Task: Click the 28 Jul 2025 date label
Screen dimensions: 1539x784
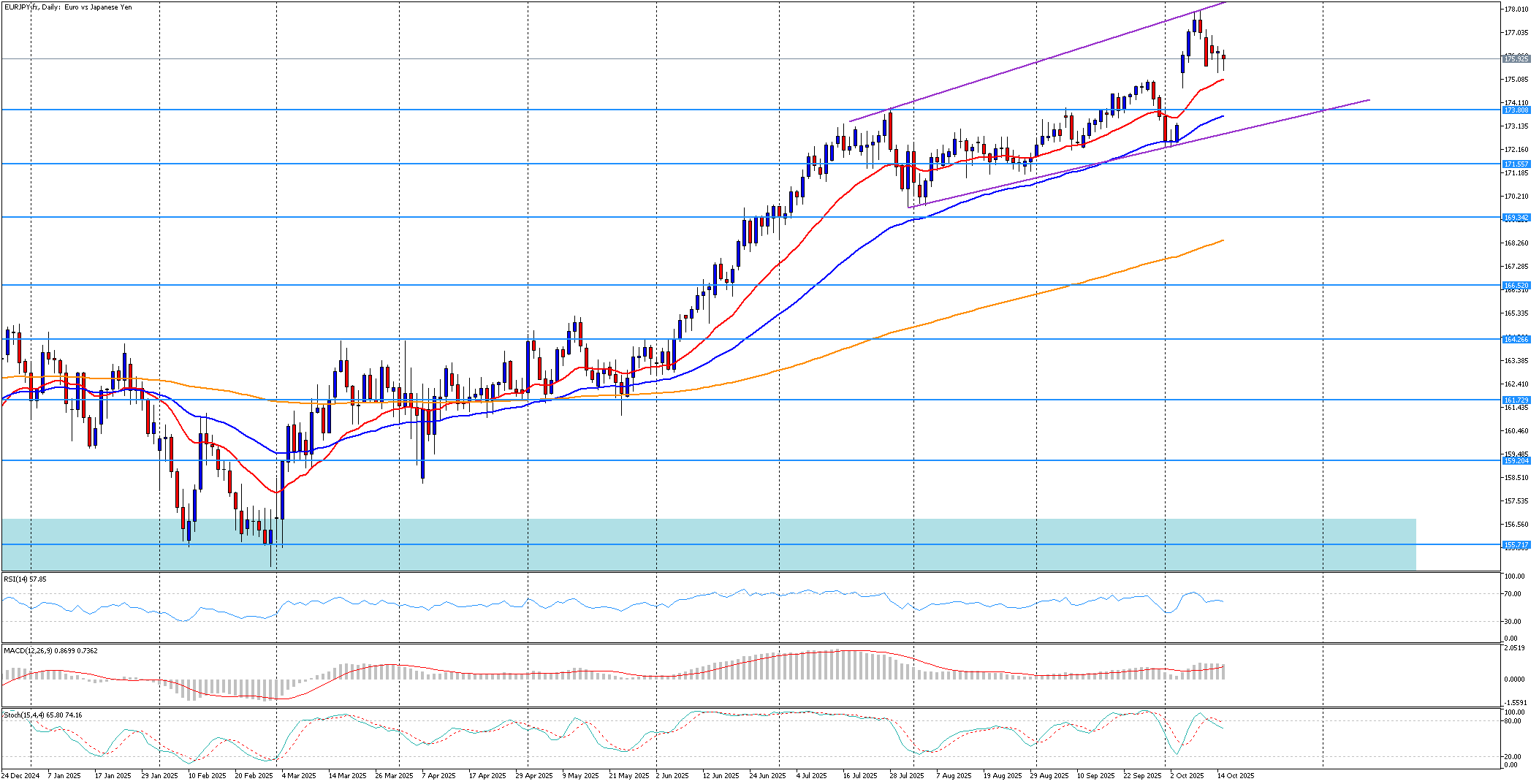Action: pyautogui.click(x=907, y=776)
